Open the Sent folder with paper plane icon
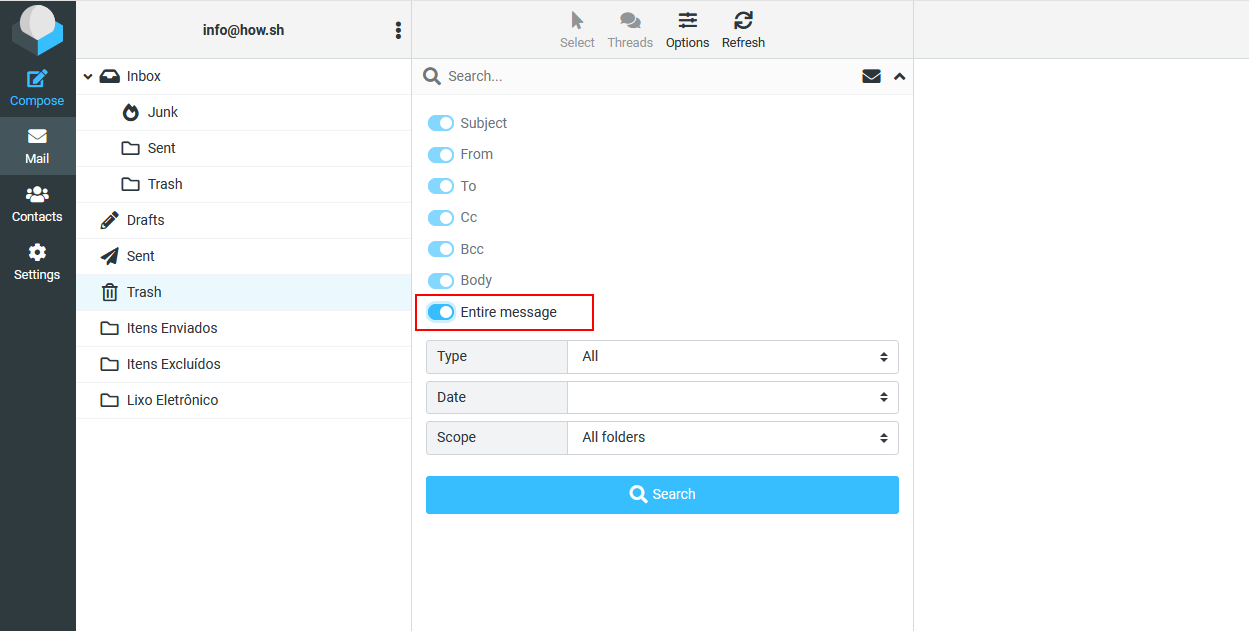The width and height of the screenshot is (1249, 631). click(243, 256)
